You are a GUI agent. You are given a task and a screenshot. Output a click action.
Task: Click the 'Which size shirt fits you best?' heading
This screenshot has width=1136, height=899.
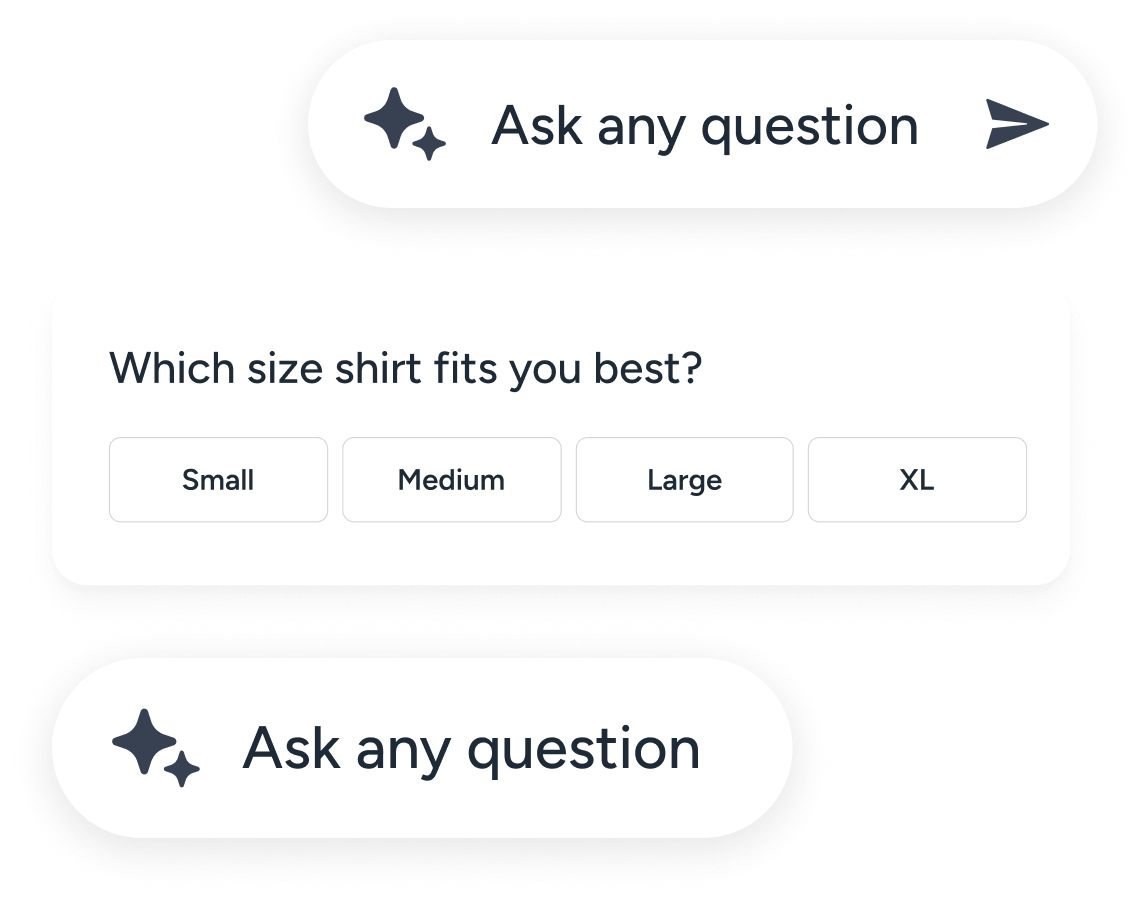(405, 368)
